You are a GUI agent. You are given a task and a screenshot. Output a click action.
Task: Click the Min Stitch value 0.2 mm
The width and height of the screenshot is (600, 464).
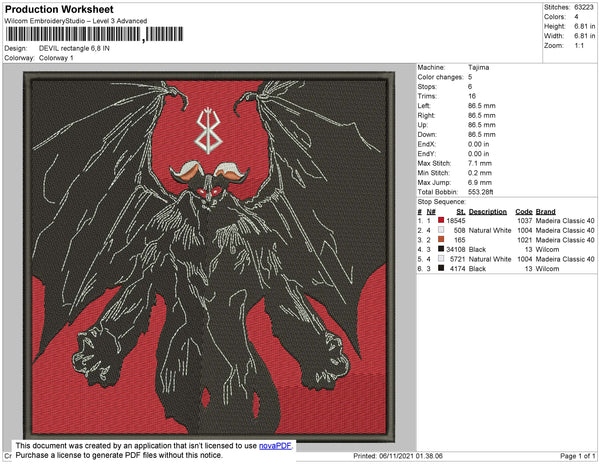click(479, 173)
